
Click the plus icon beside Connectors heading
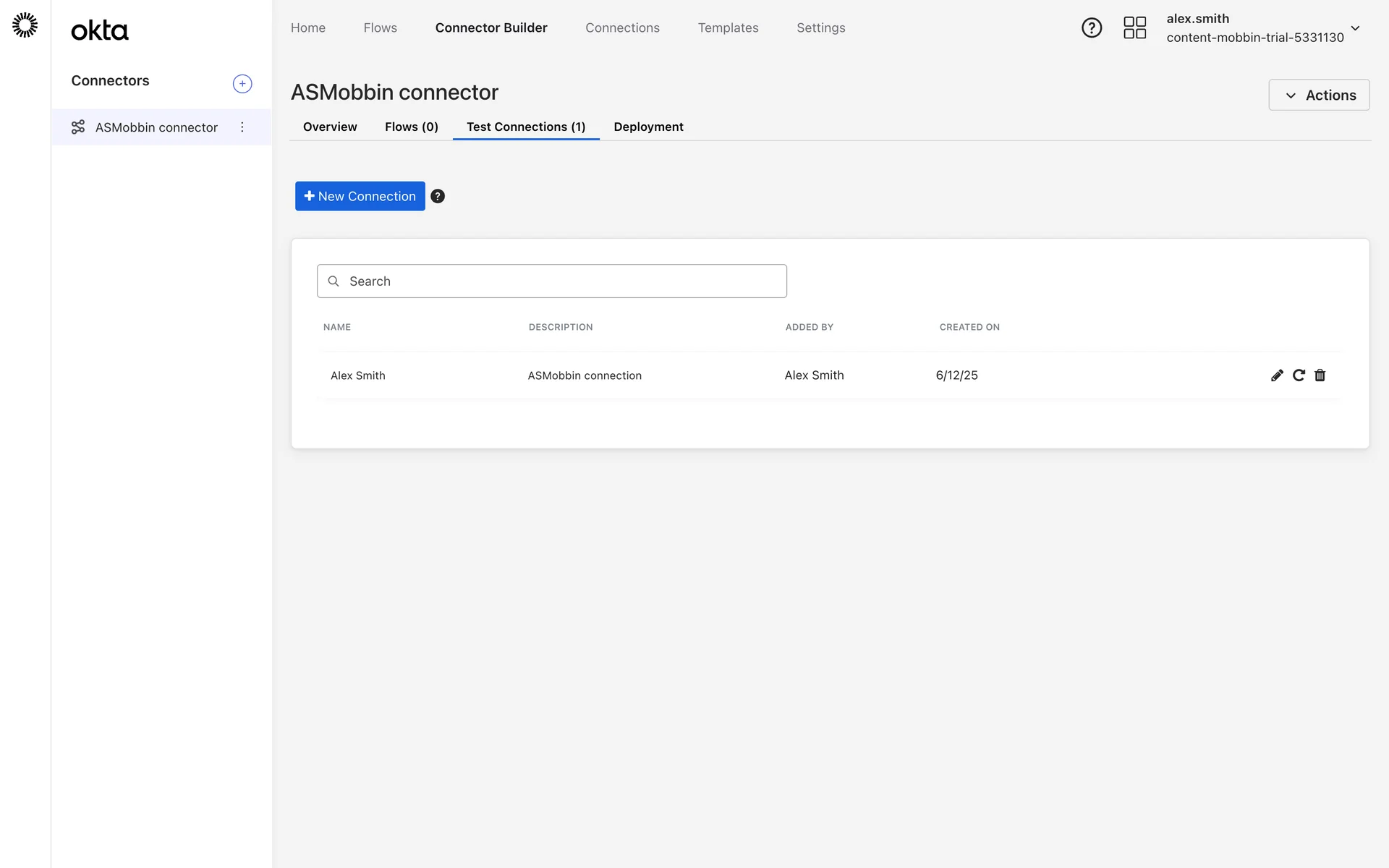[x=242, y=84]
